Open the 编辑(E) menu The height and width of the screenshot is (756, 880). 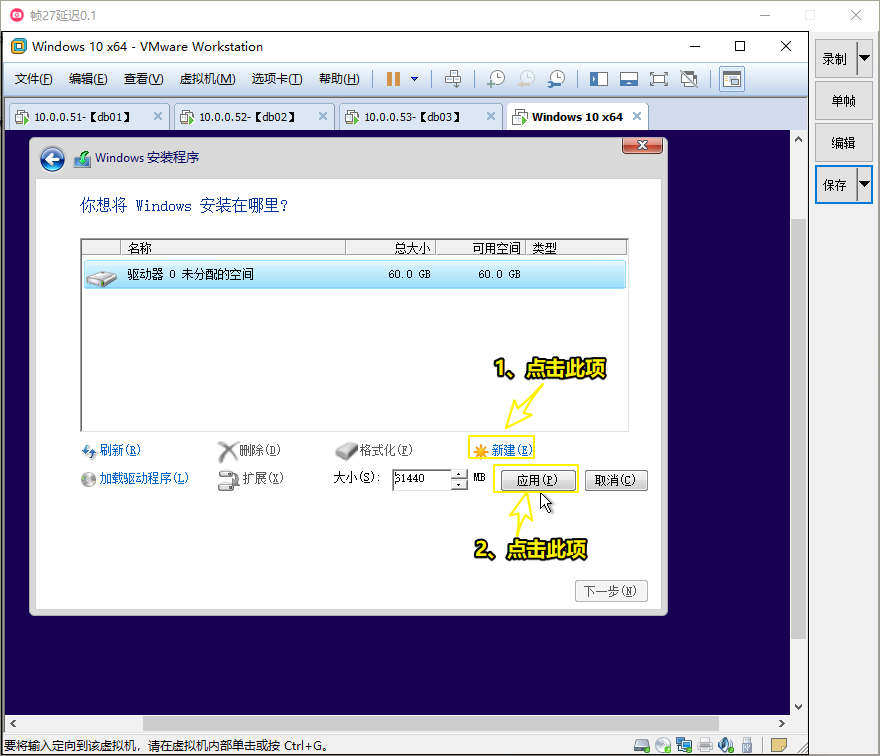pyautogui.click(x=88, y=79)
